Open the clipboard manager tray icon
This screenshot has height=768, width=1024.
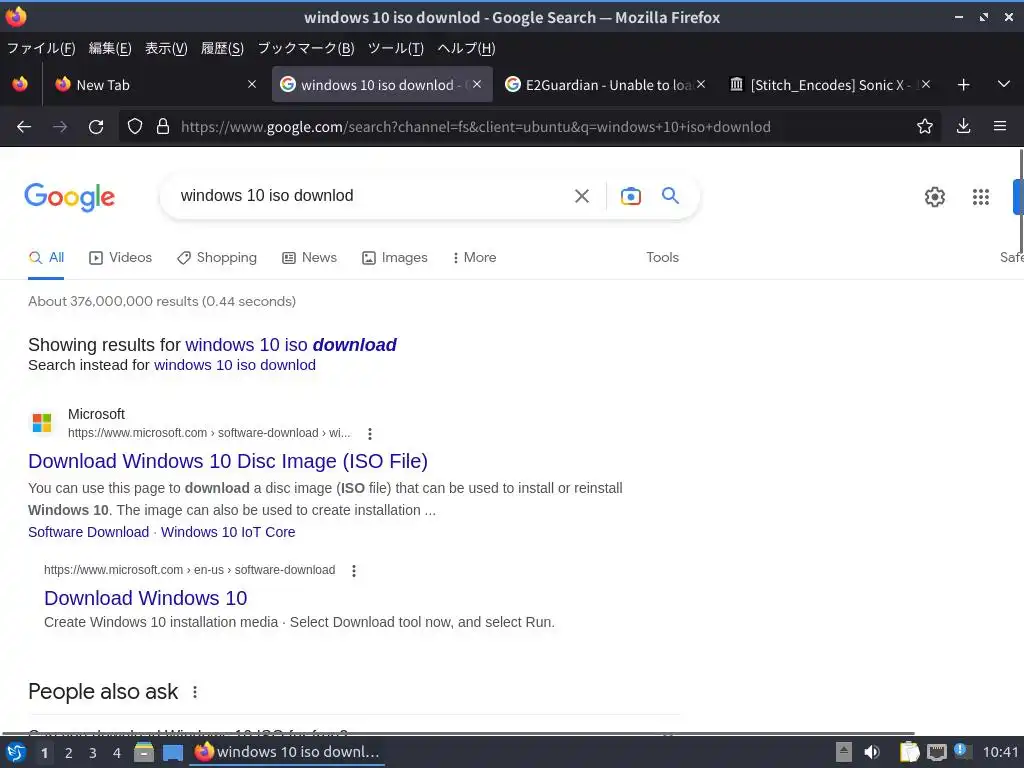(x=909, y=752)
